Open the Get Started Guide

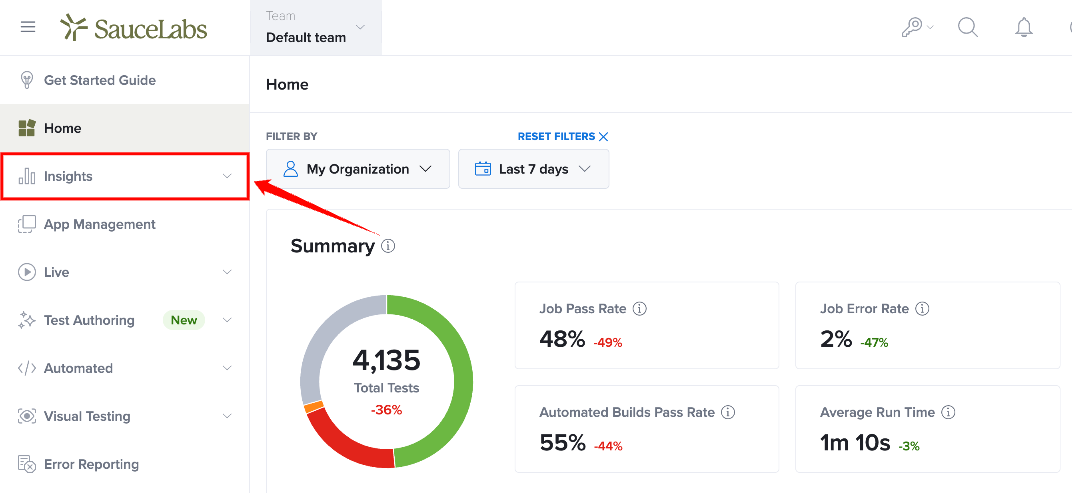coord(124,81)
